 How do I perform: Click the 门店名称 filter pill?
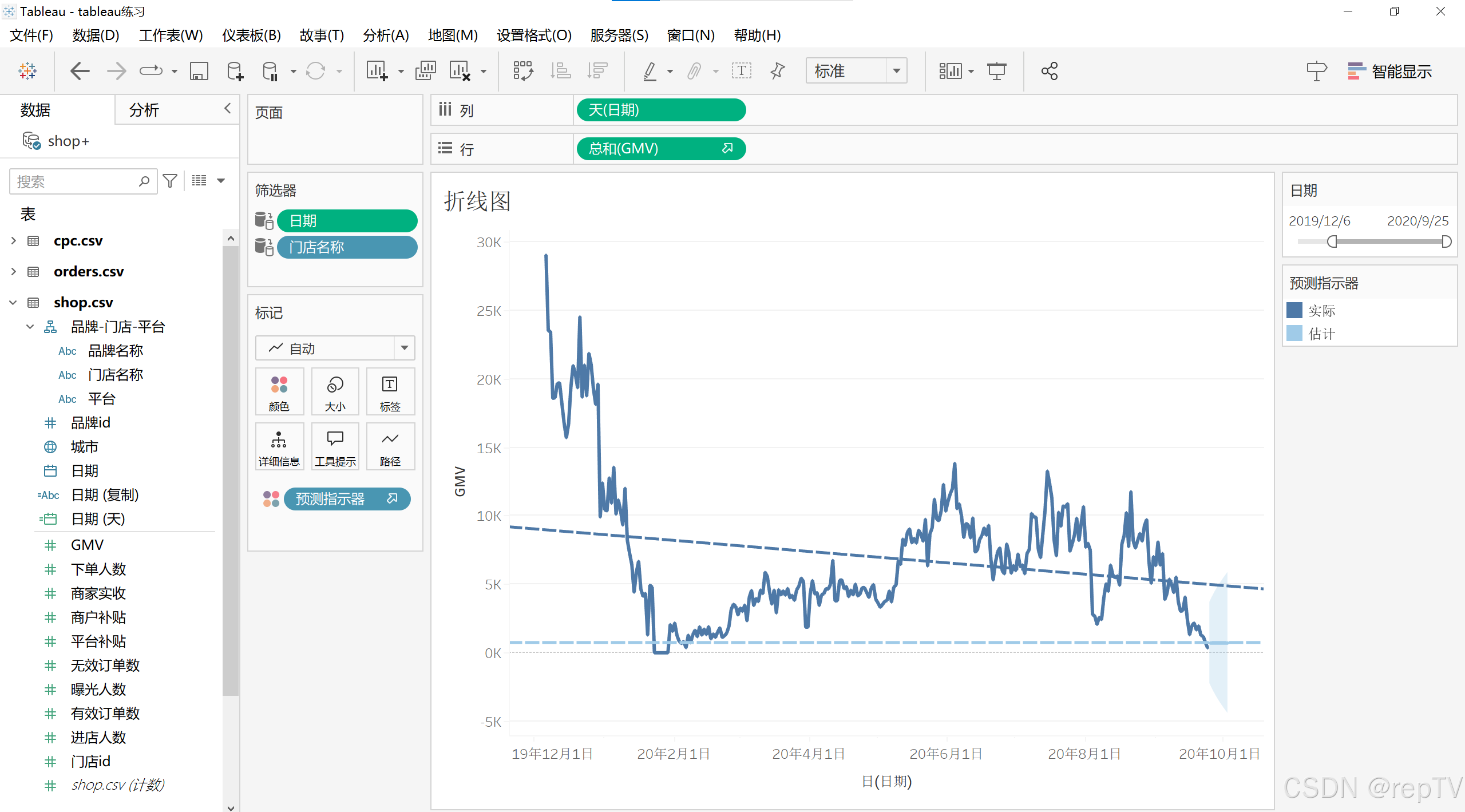(347, 247)
